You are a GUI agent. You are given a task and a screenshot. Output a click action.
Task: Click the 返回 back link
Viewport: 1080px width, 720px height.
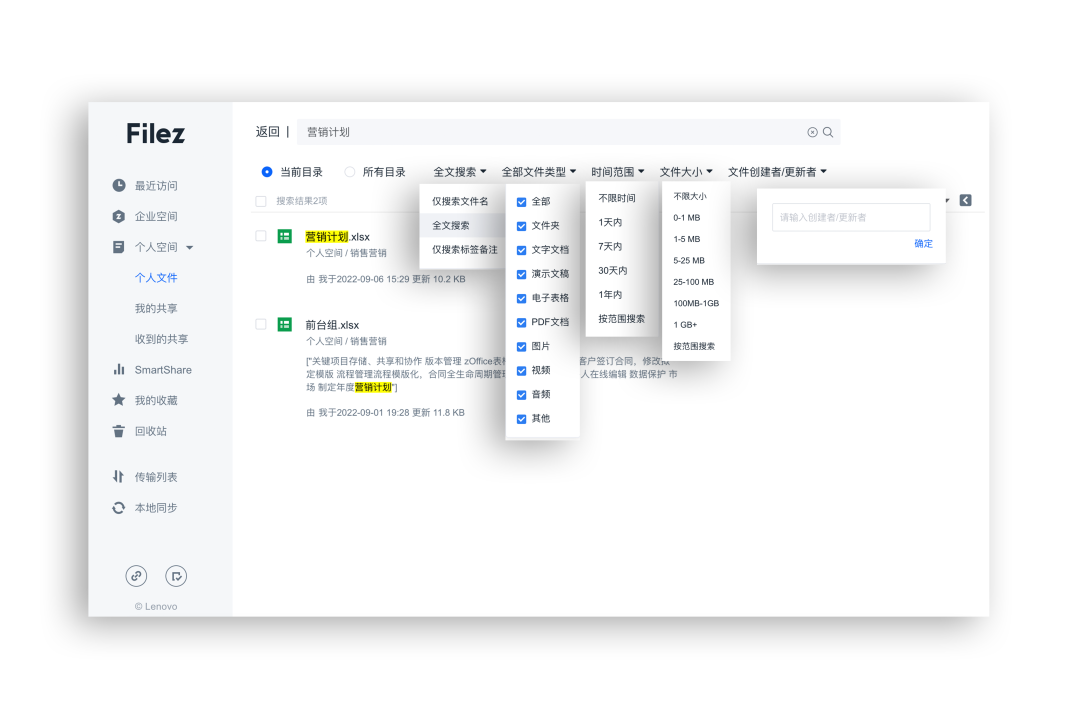coord(267,132)
